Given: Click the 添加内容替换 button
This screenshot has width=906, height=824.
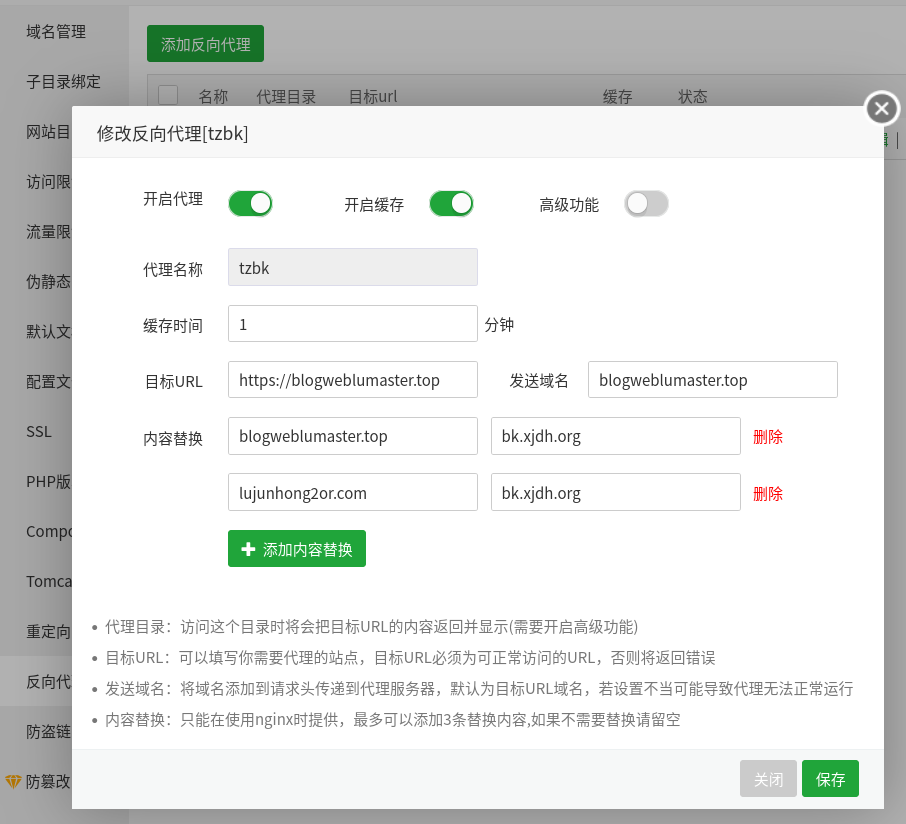Looking at the screenshot, I should point(296,549).
